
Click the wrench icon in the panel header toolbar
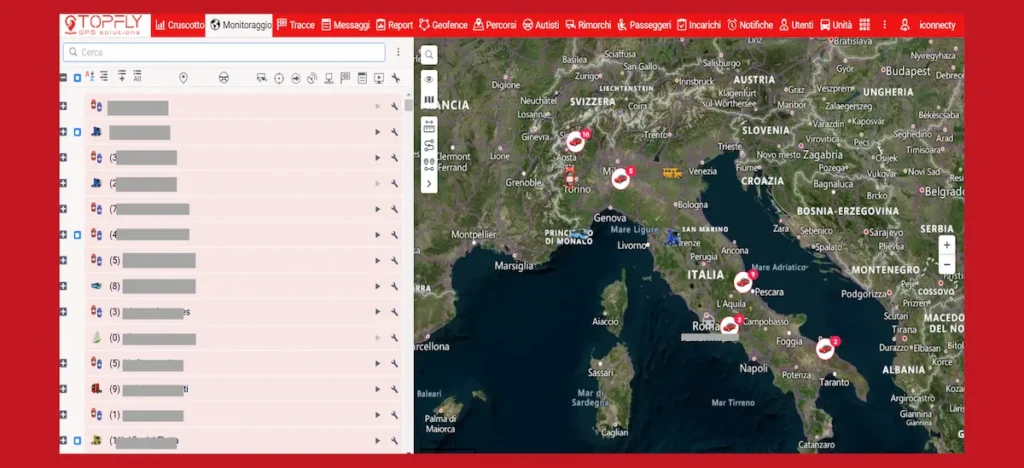(396, 78)
